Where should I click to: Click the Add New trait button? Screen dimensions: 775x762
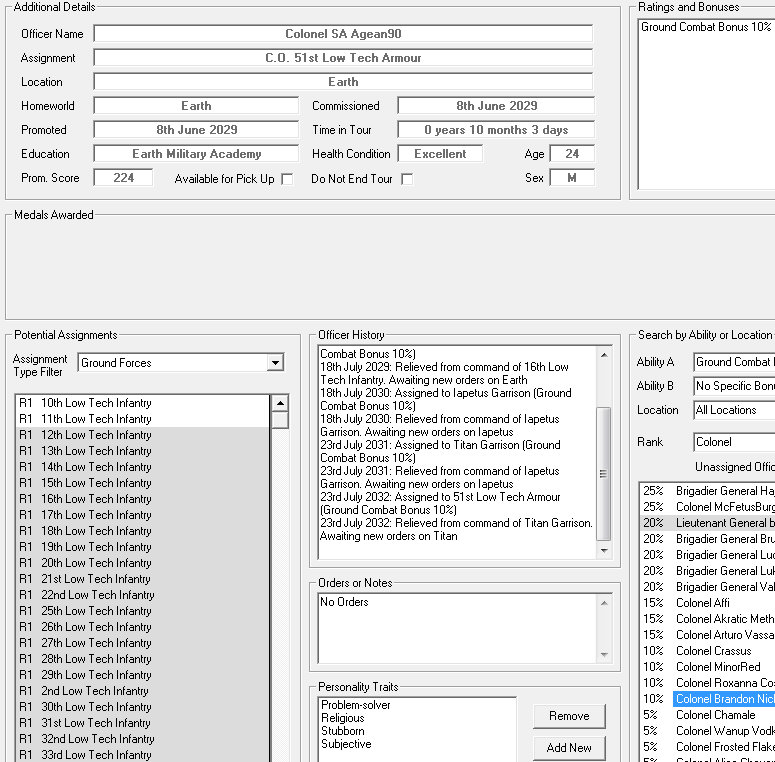(x=569, y=748)
